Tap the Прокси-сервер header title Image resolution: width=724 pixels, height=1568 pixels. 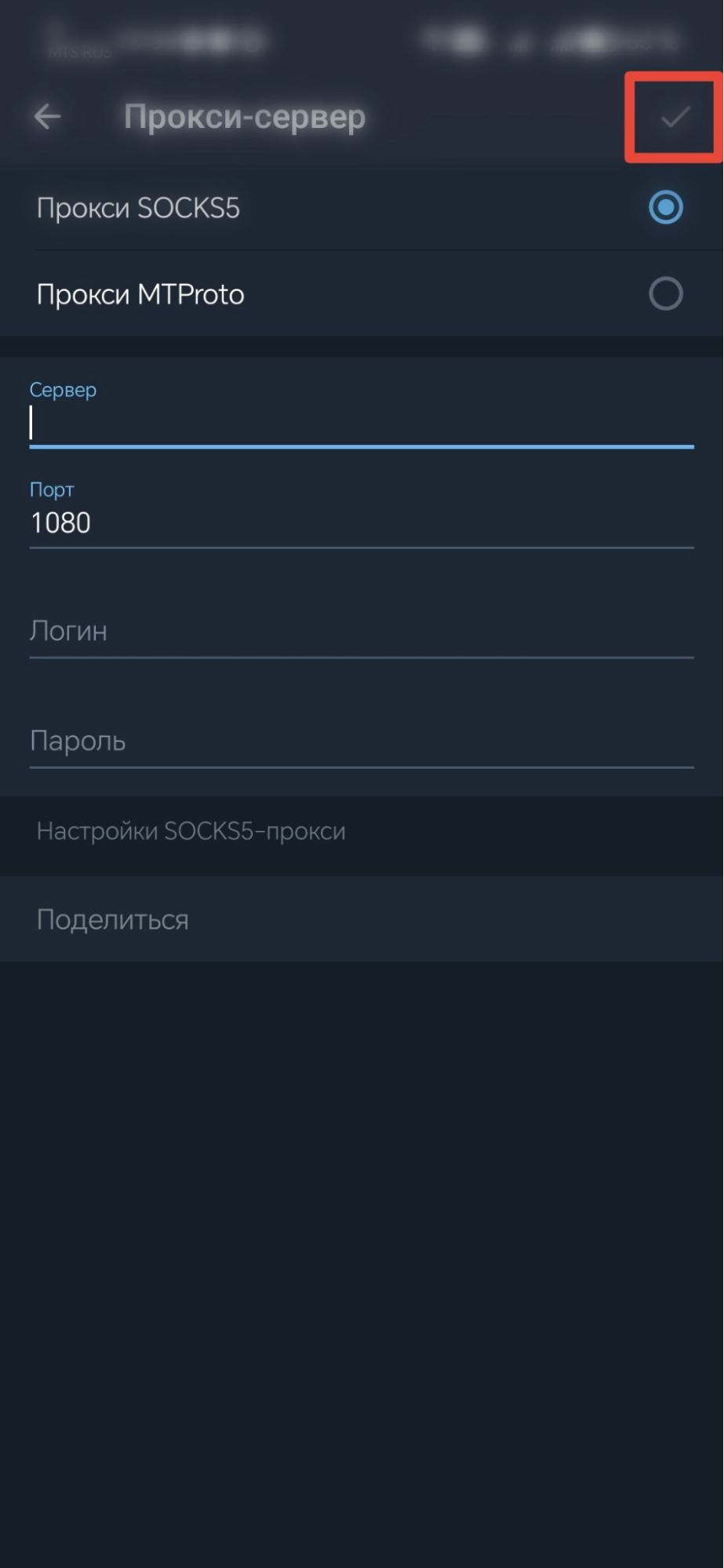[245, 117]
